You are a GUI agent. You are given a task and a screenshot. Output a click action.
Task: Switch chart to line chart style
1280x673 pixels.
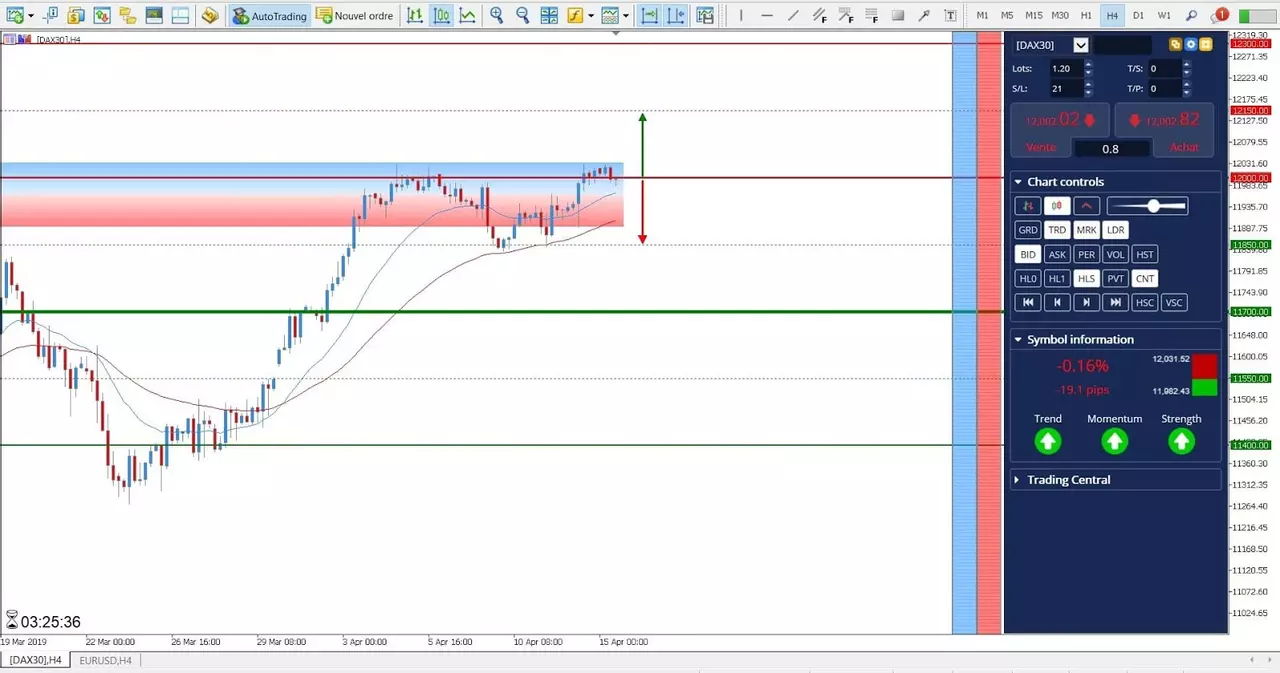467,16
